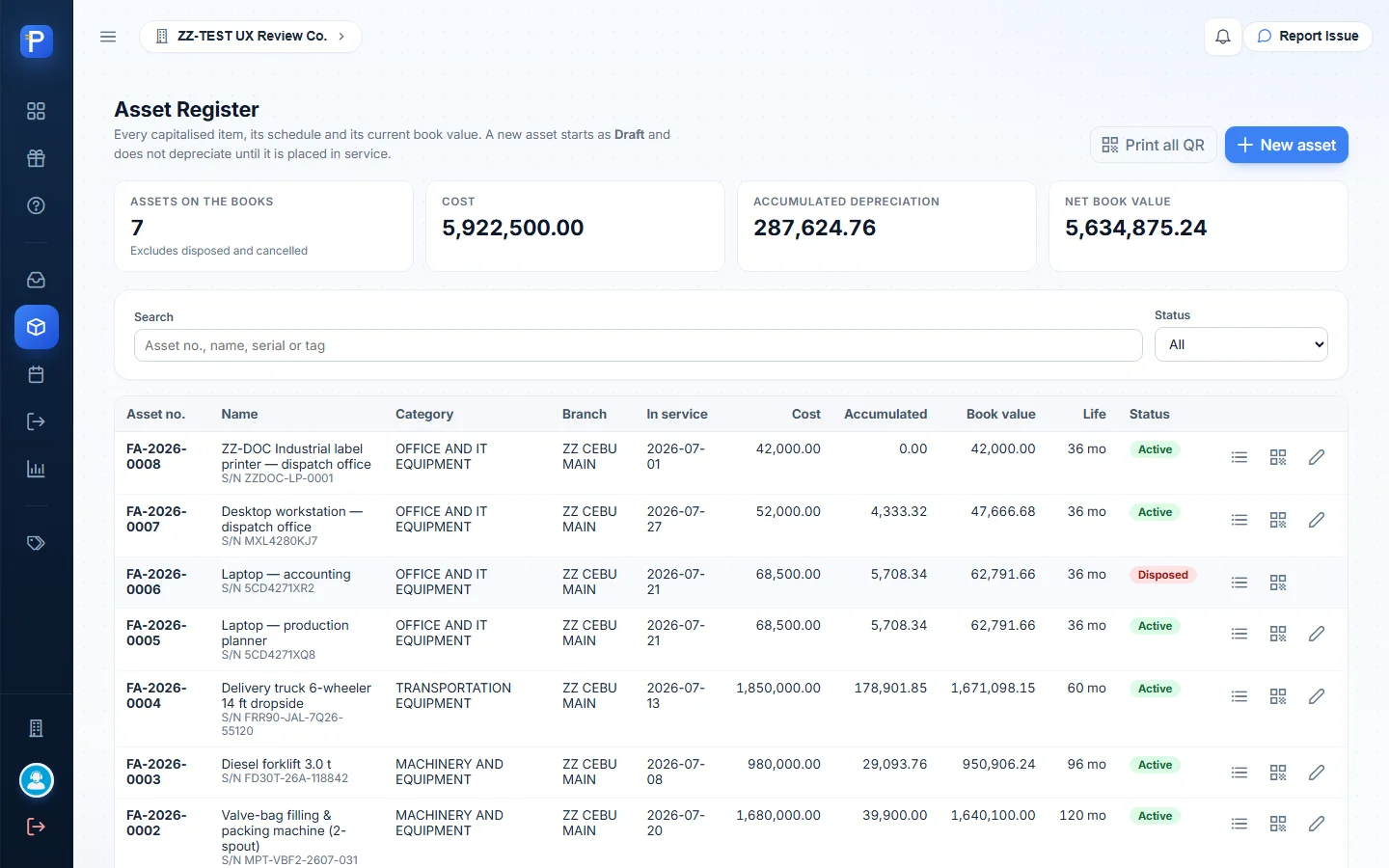Click the Accumulated Depreciation card 287,624.76
This screenshot has width=1389, height=868.
point(886,227)
